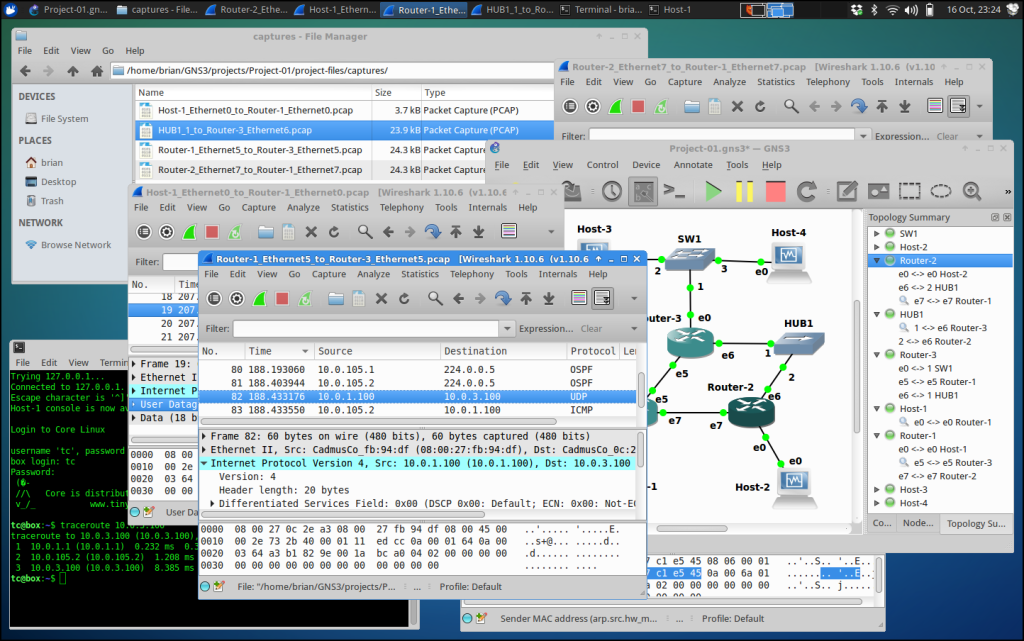
Task: Stop all devices with GNS3 red stop button
Action: tap(775, 191)
